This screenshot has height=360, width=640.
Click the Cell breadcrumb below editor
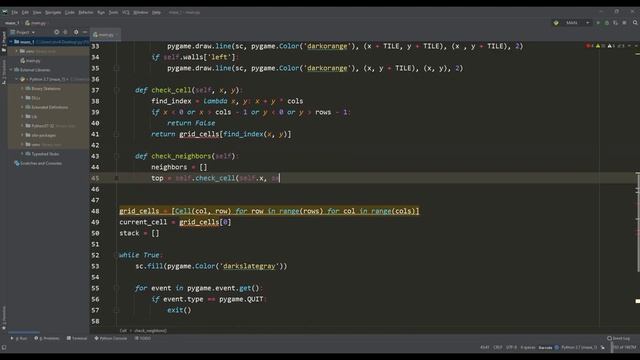tap(123, 331)
